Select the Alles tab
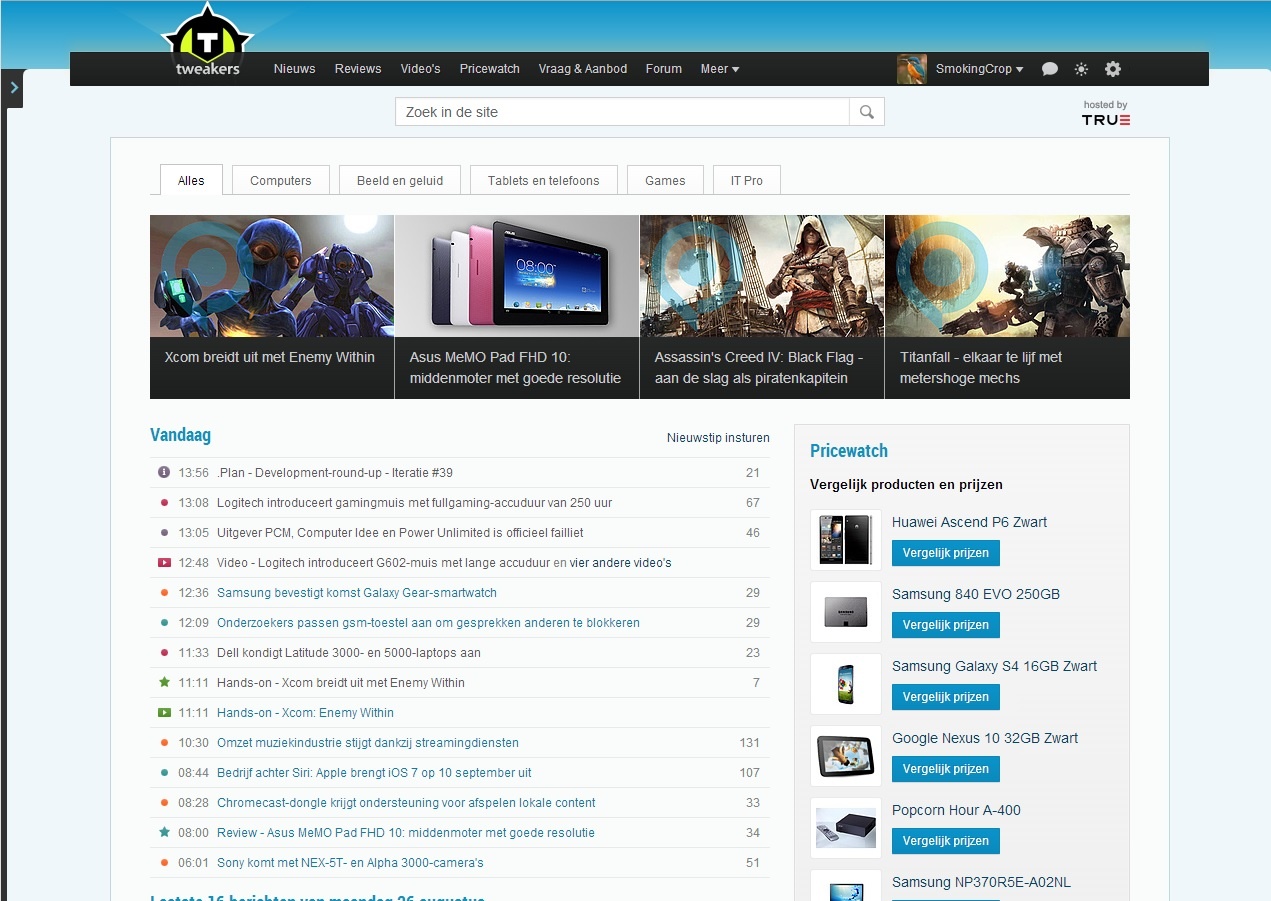The height and width of the screenshot is (901, 1271). pos(191,180)
